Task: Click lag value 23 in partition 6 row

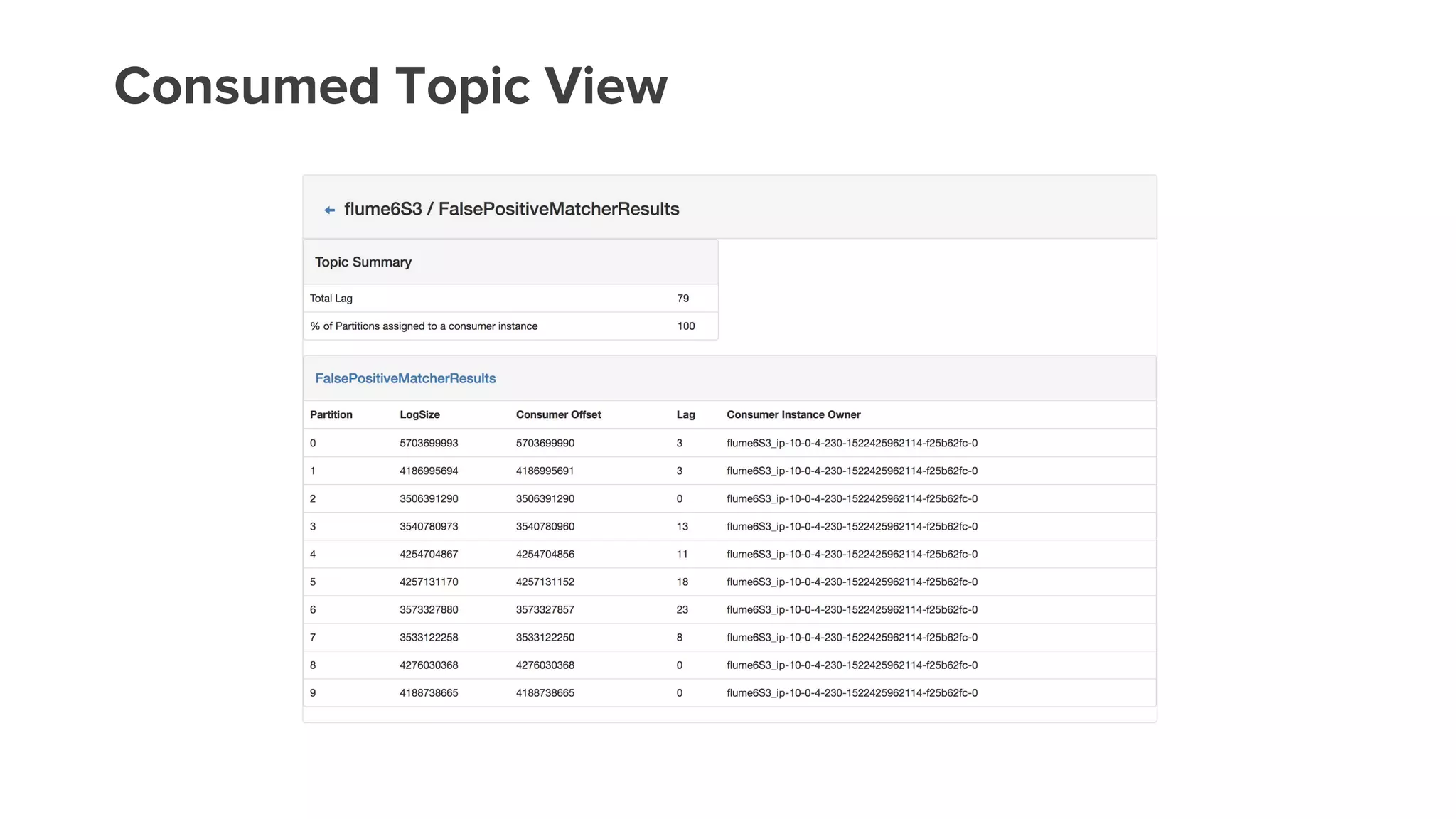Action: pos(682,609)
